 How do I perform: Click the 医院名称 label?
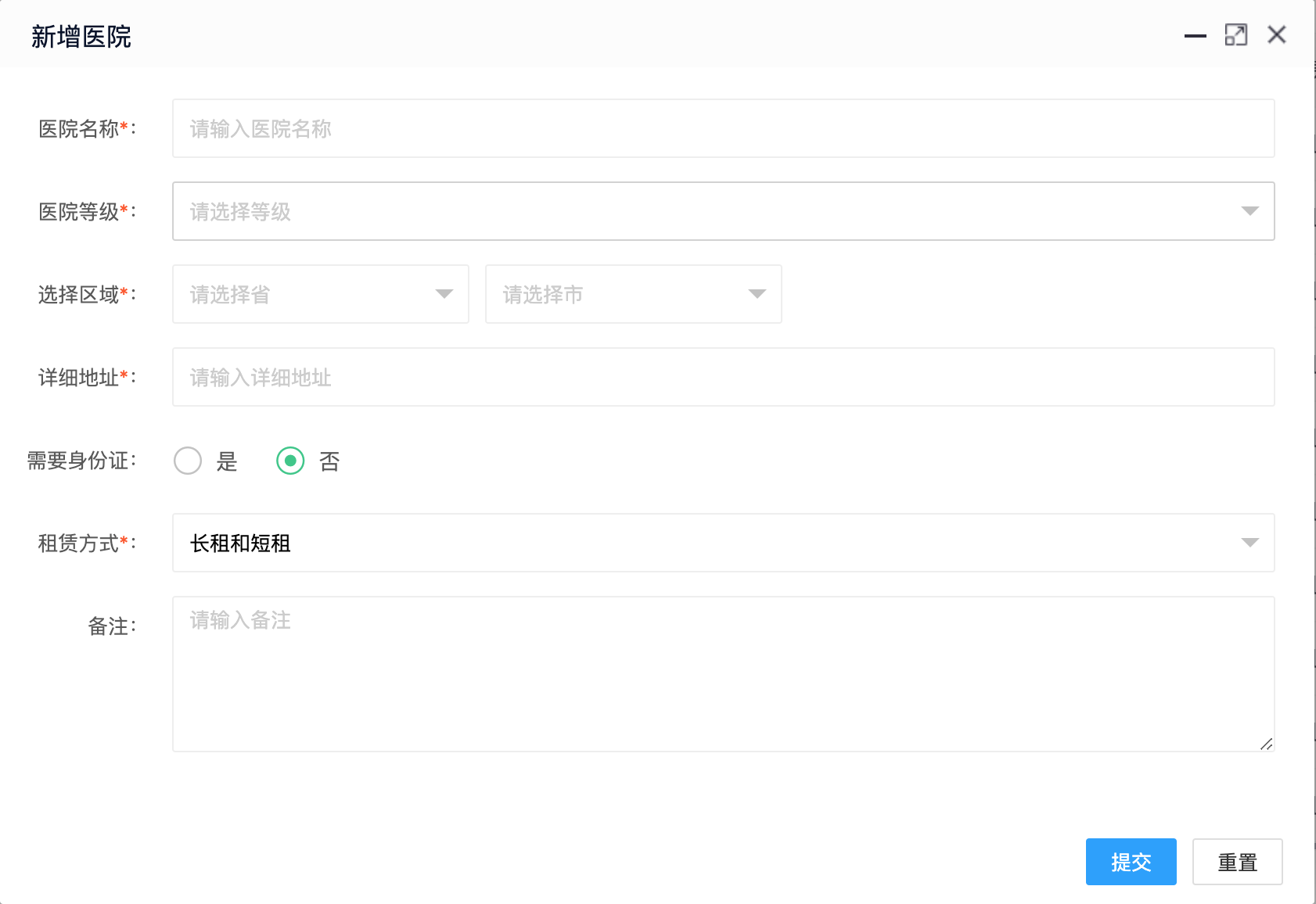(x=87, y=129)
